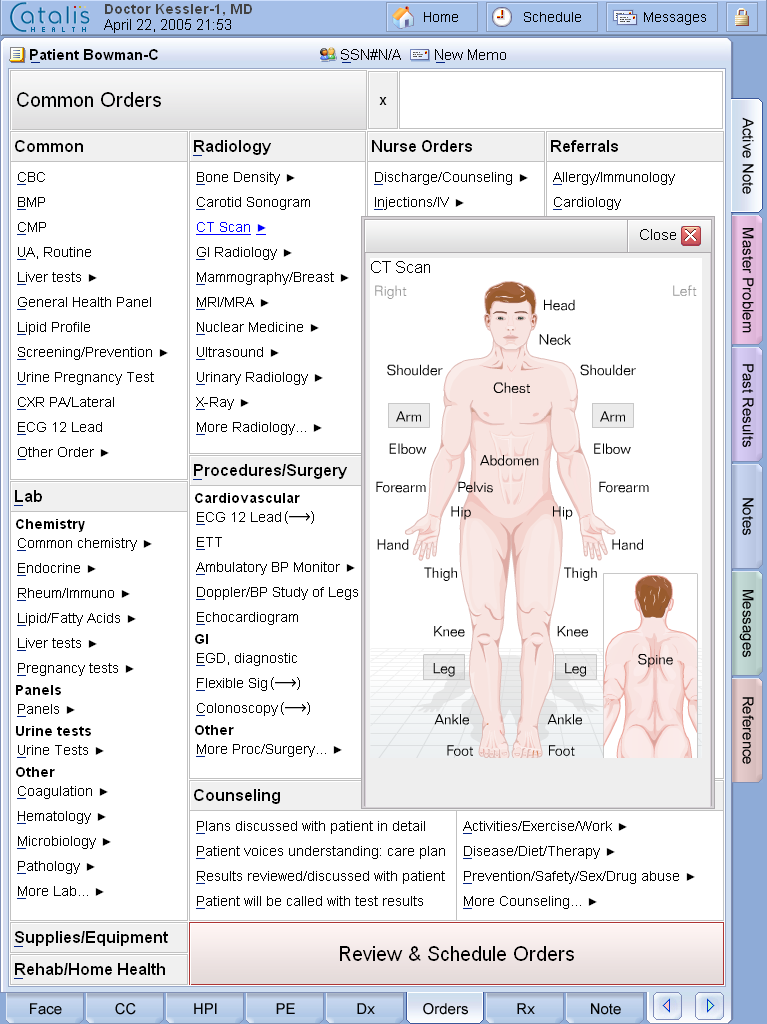This screenshot has height=1024, width=767.
Task: Click the patient chart icon beside Patient Bowman-C
Action: tap(18, 55)
